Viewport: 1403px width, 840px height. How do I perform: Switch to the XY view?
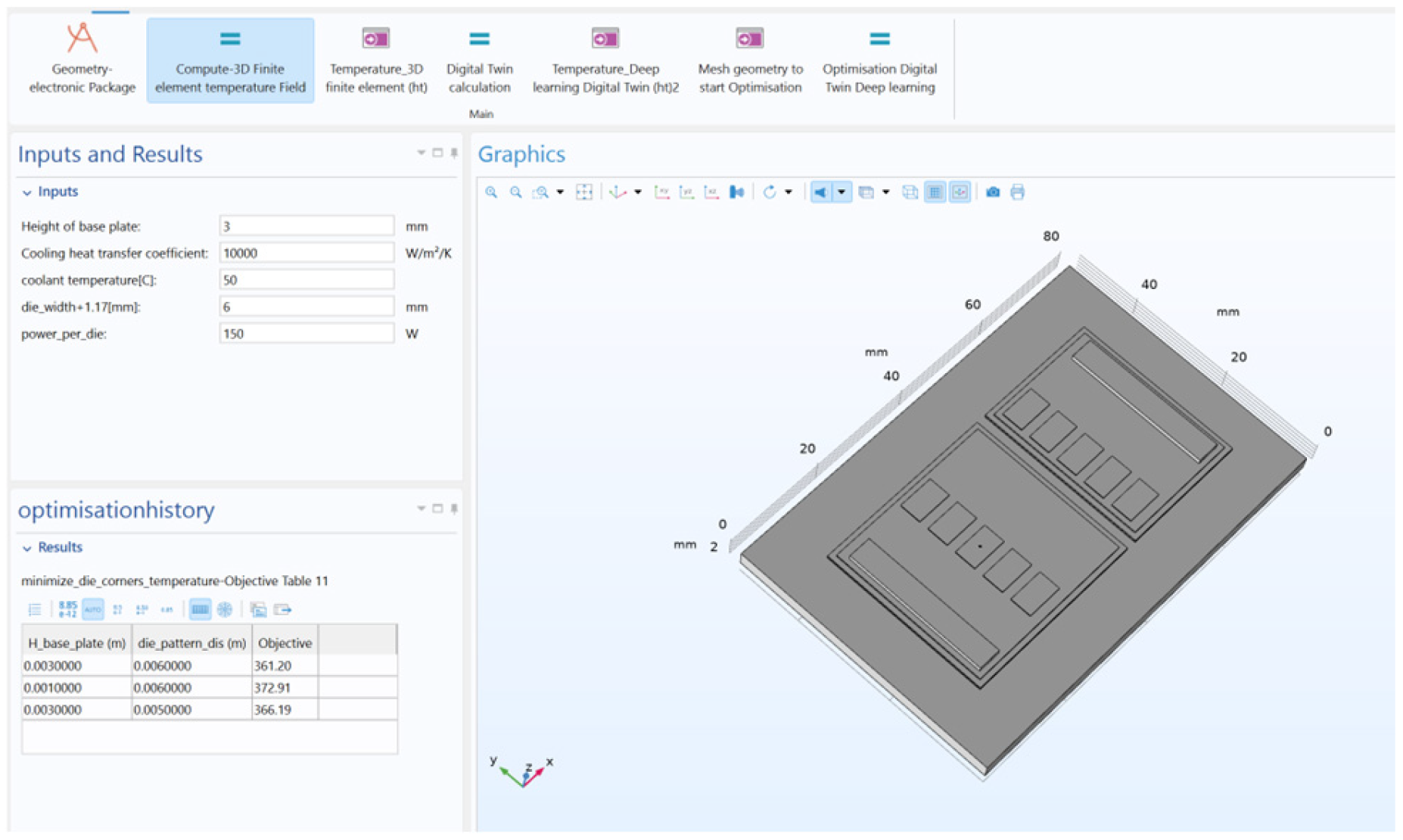pyautogui.click(x=662, y=192)
